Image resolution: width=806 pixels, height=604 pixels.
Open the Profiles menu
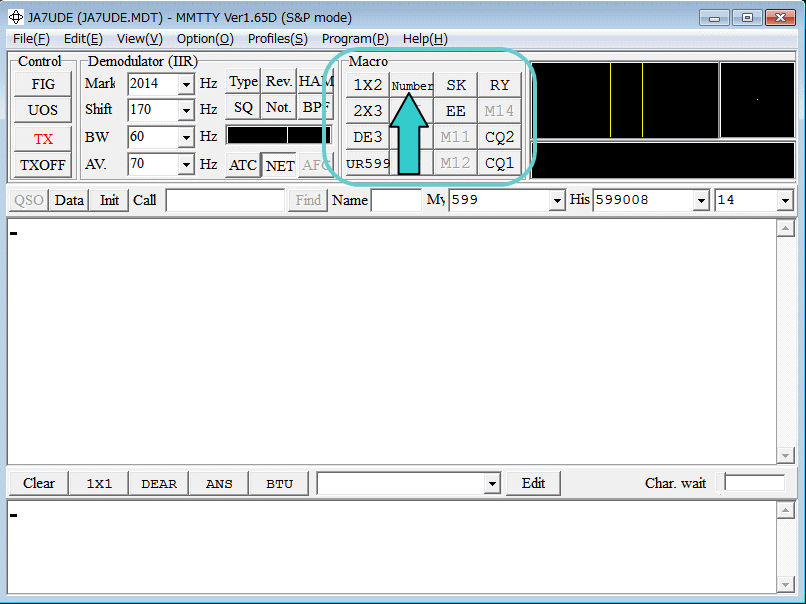click(x=277, y=39)
